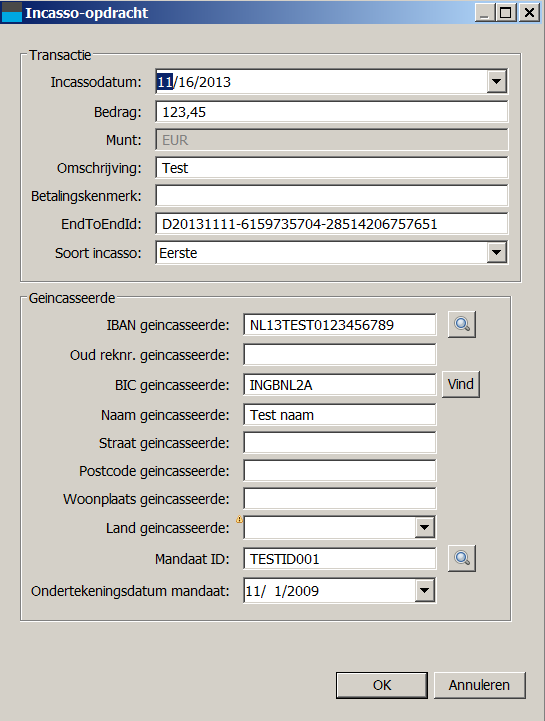Focus the Straat geincasseerde field
The image size is (545, 721).
pyautogui.click(x=339, y=443)
